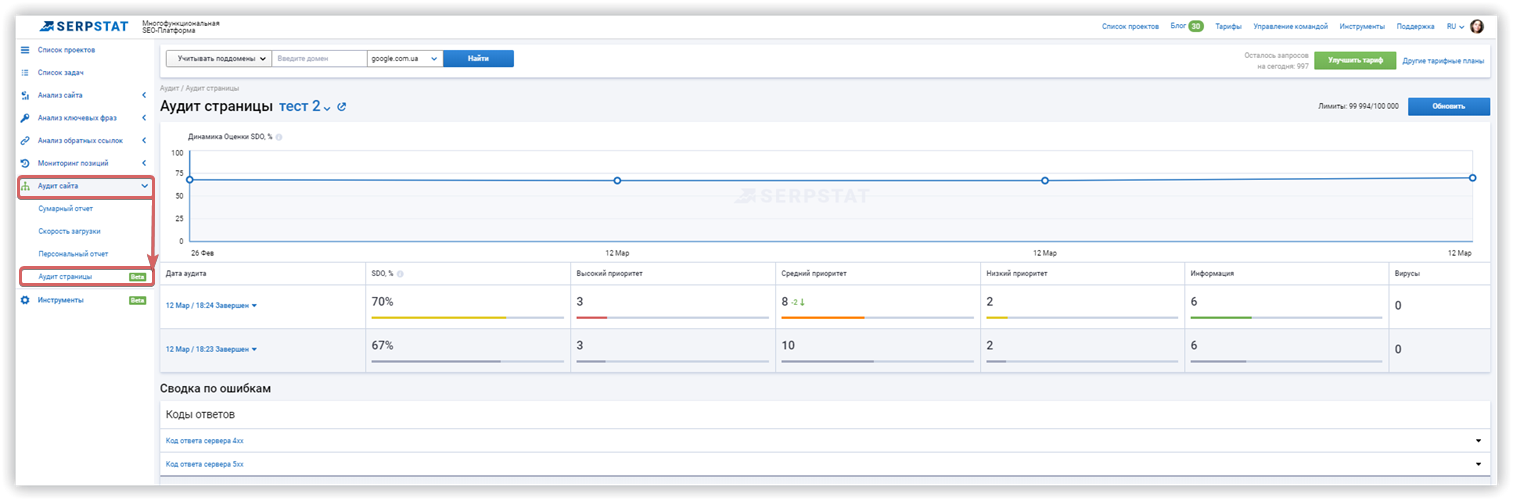
Task: Open Тарифы in the top navigation
Action: [1228, 27]
